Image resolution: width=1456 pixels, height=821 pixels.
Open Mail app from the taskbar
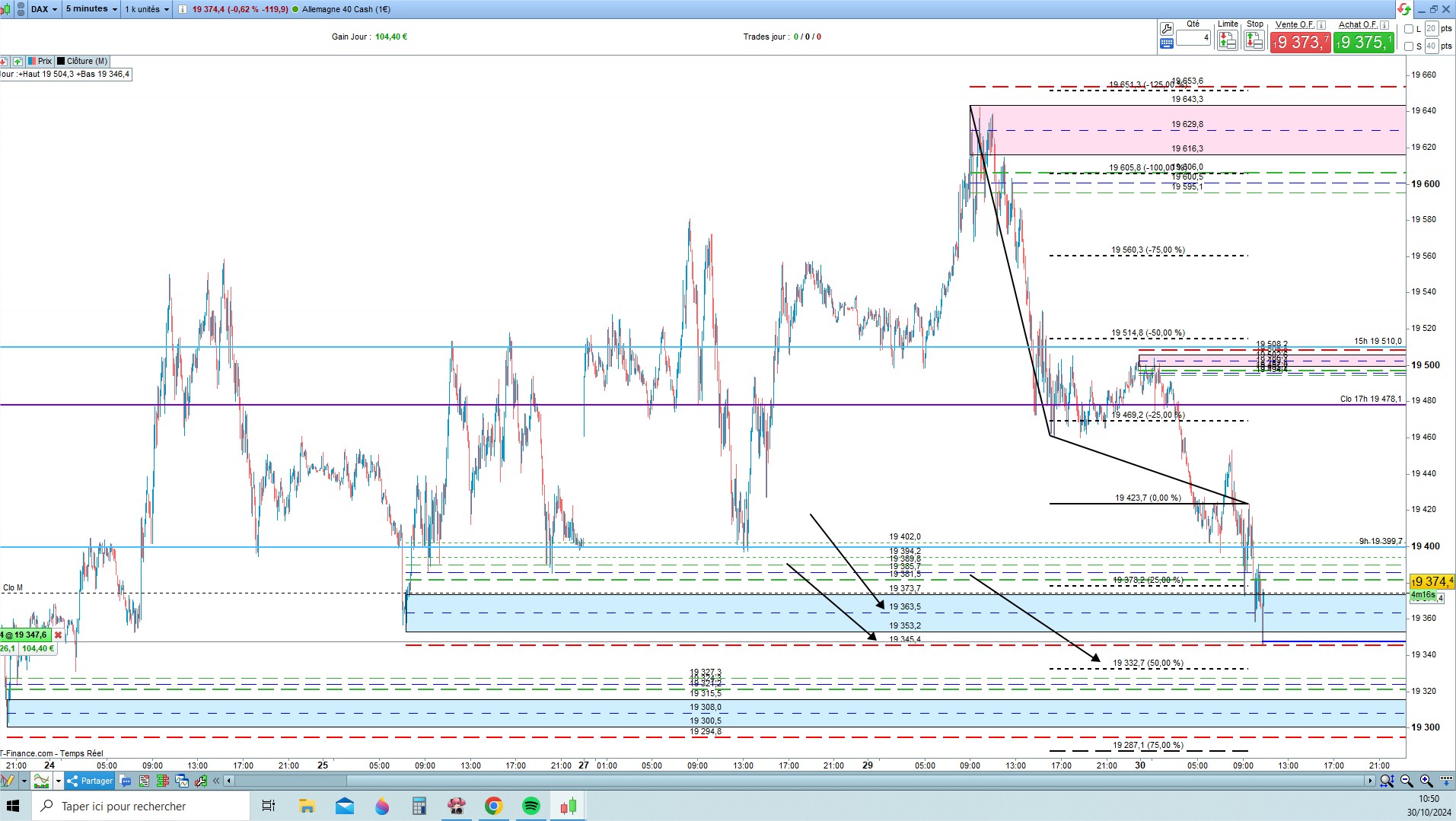point(344,806)
